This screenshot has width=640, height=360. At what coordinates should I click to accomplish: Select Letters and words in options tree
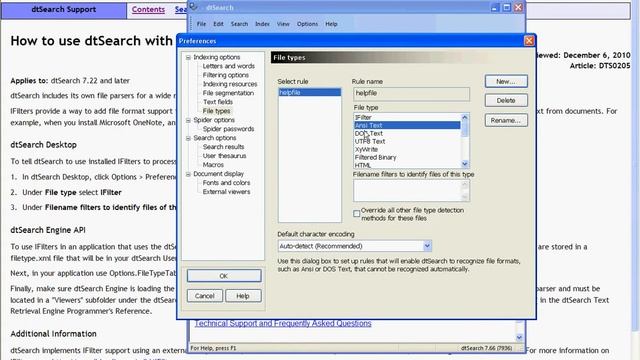(x=229, y=66)
